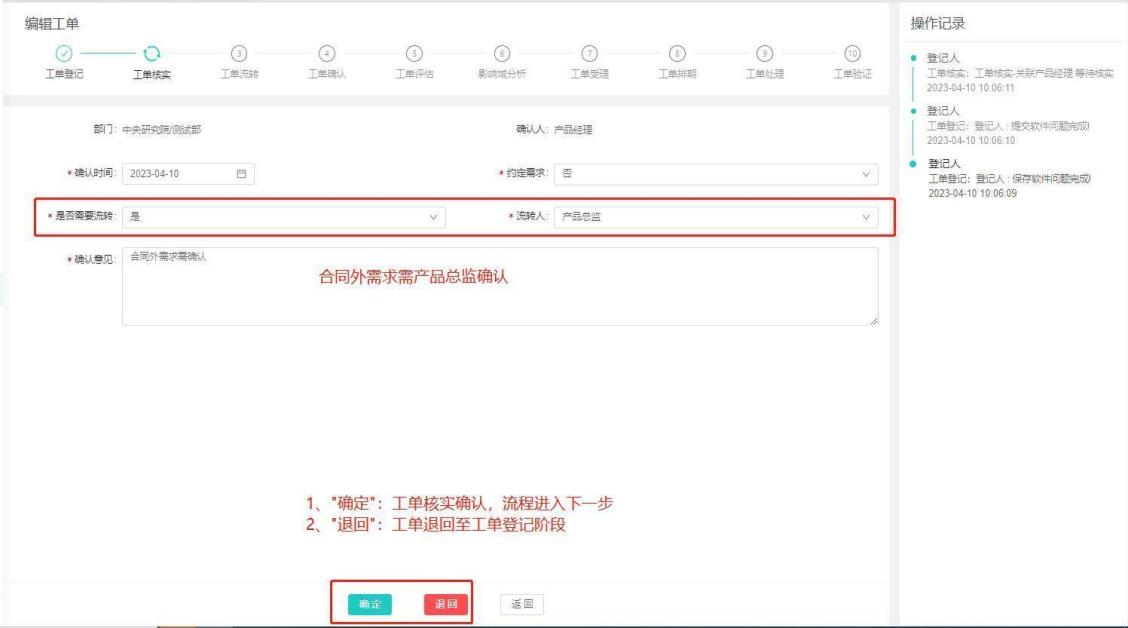Click the red 退回 button

(445, 604)
